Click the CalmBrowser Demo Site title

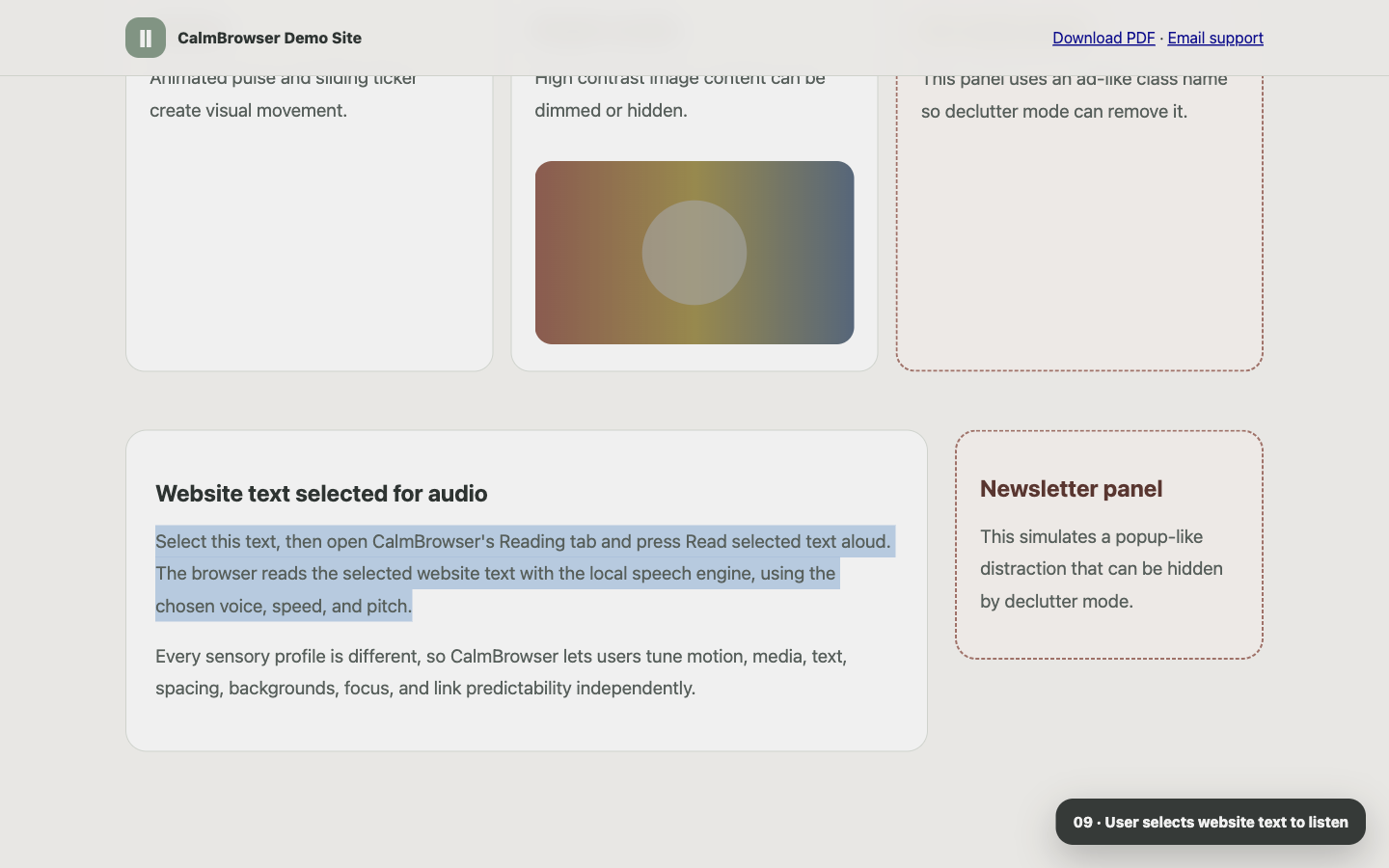[269, 38]
